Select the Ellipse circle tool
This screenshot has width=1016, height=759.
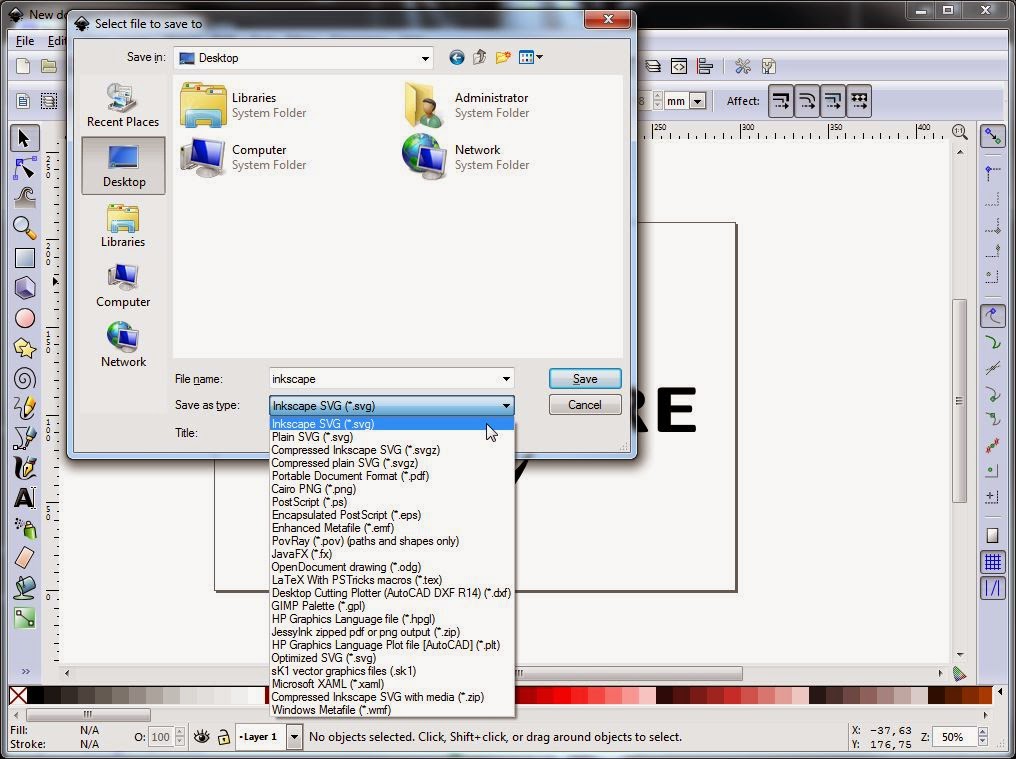[x=25, y=318]
